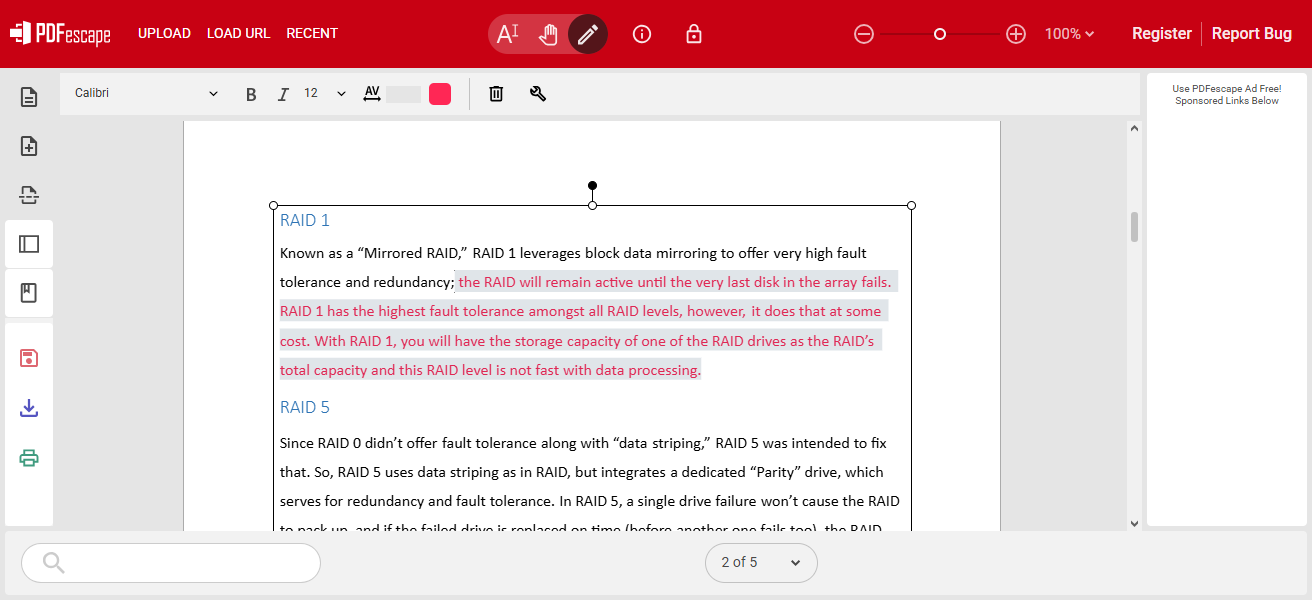Viewport: 1312px width, 600px height.
Task: Open the 2 of 5 page selector
Action: click(x=761, y=562)
